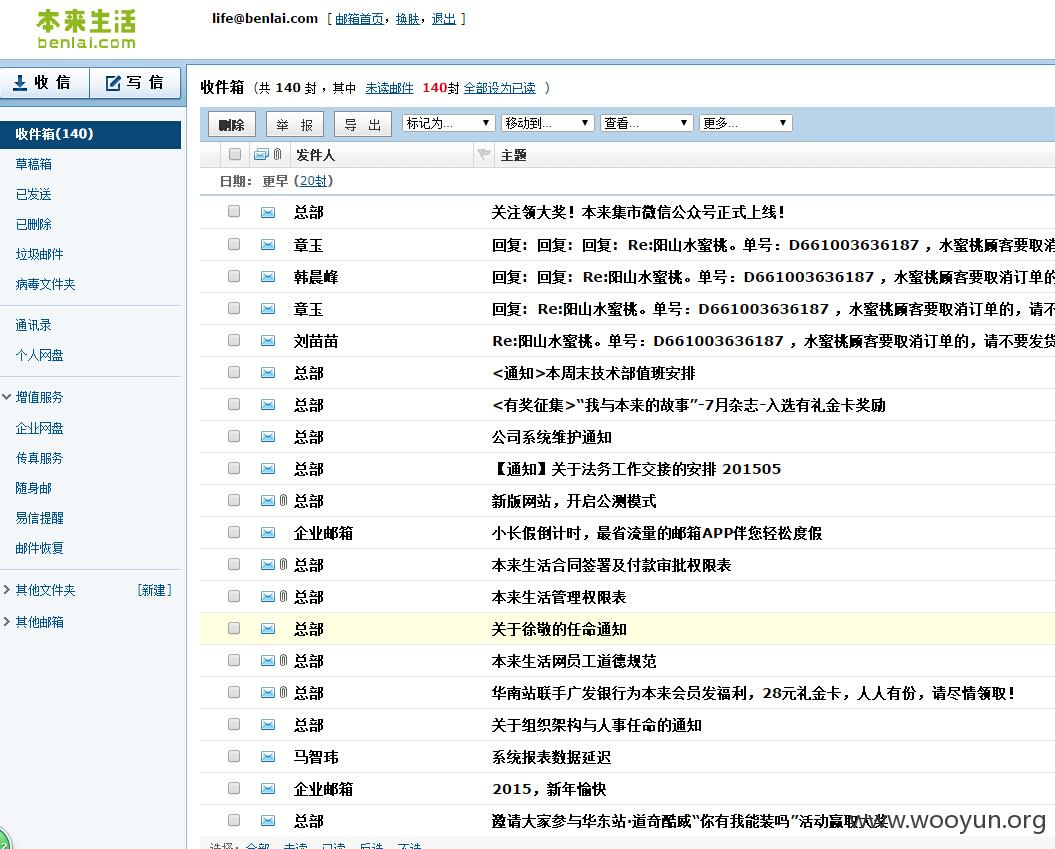Open email titled 系统报表数据延迟

click(551, 757)
